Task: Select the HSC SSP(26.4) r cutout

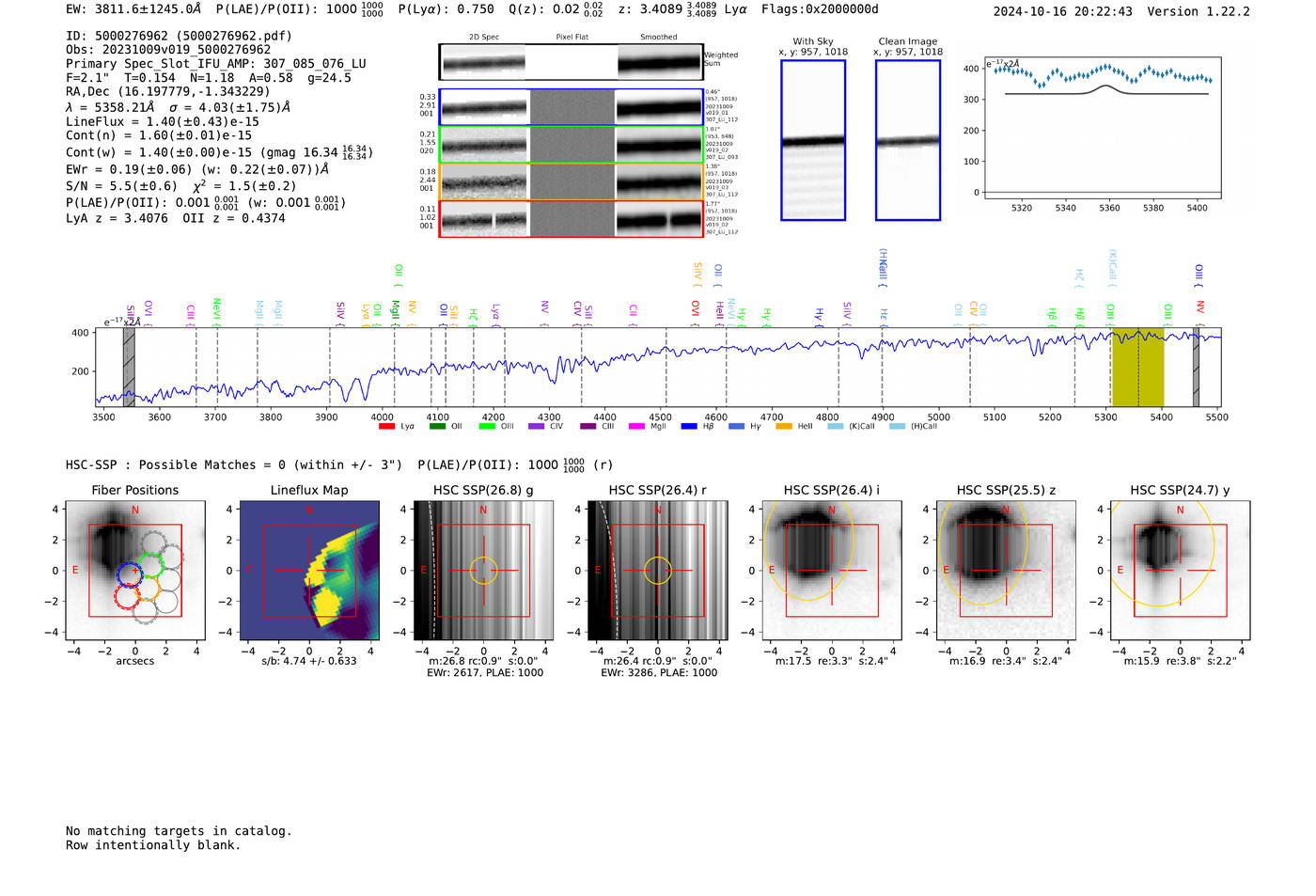Action: [658, 571]
